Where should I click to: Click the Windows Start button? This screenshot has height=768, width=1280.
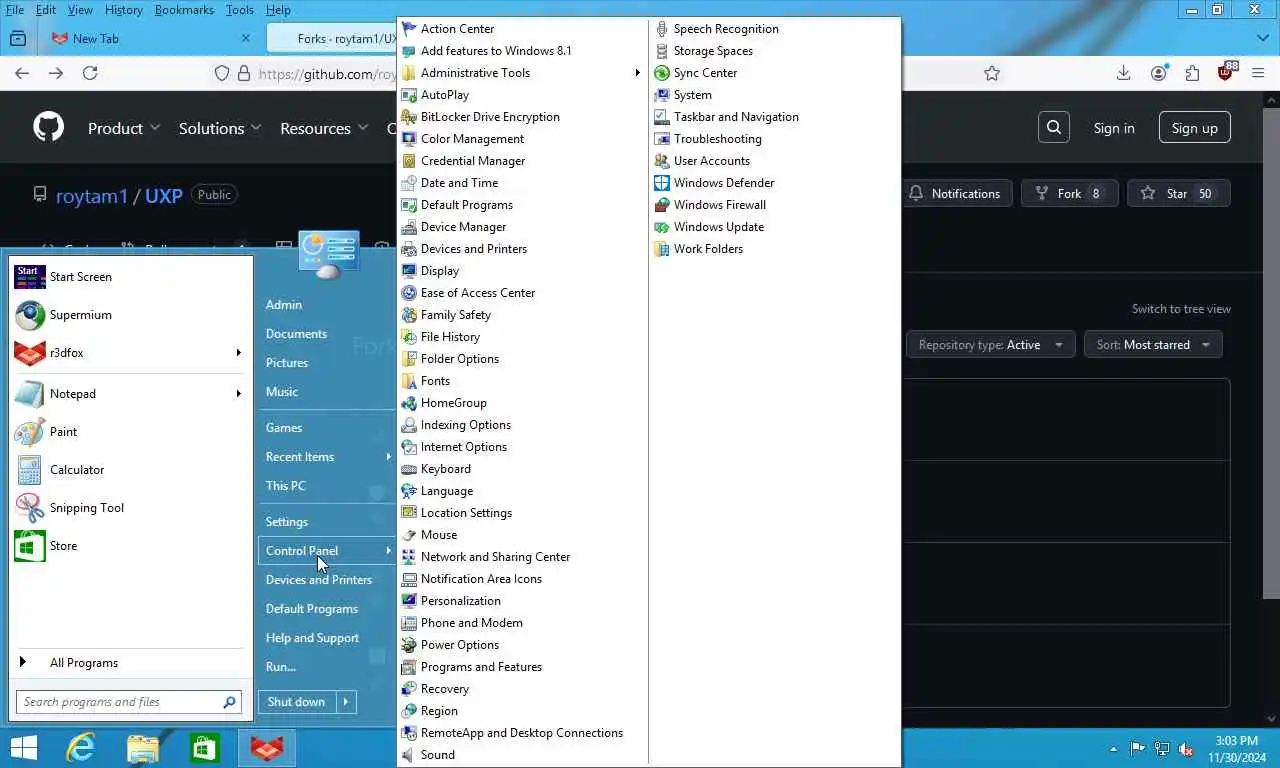tap(23, 748)
